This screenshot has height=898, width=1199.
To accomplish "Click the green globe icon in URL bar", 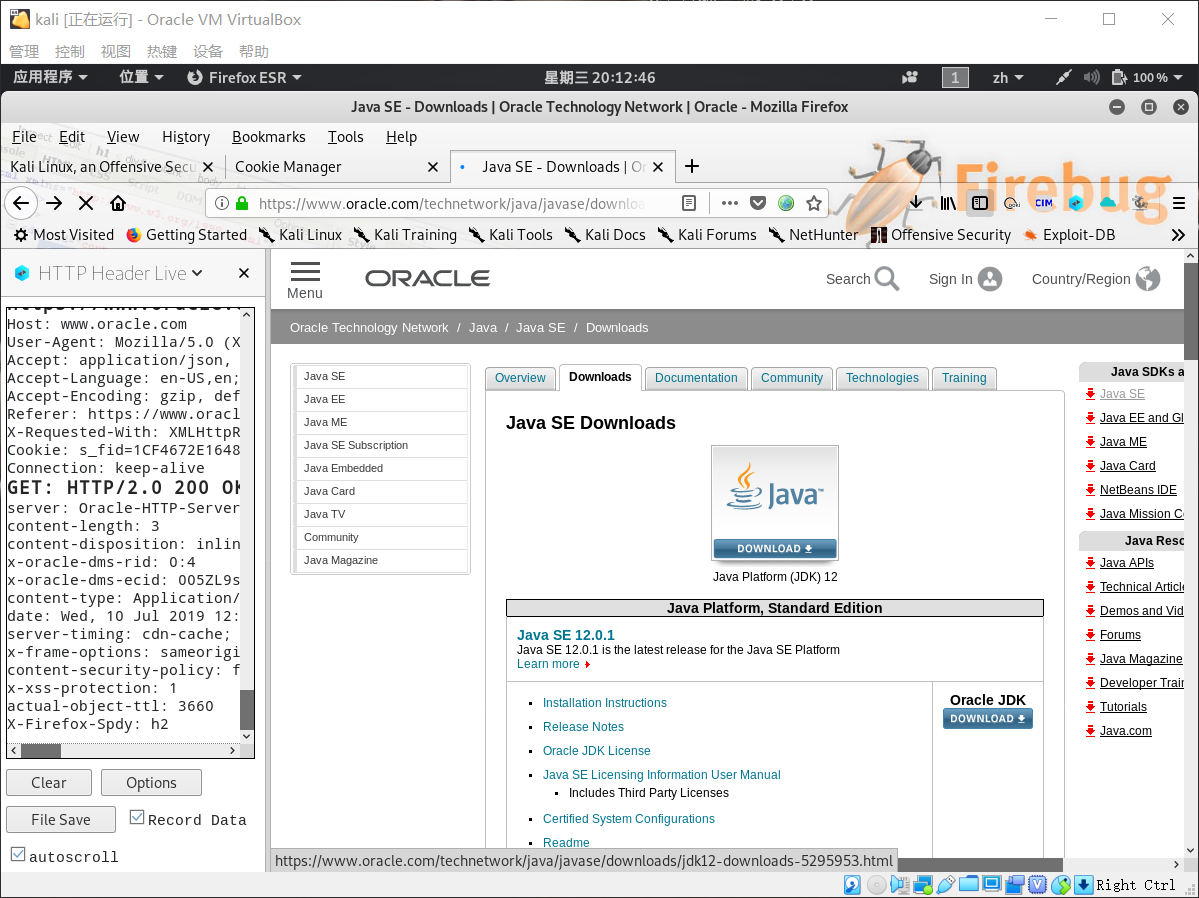I will (x=786, y=203).
